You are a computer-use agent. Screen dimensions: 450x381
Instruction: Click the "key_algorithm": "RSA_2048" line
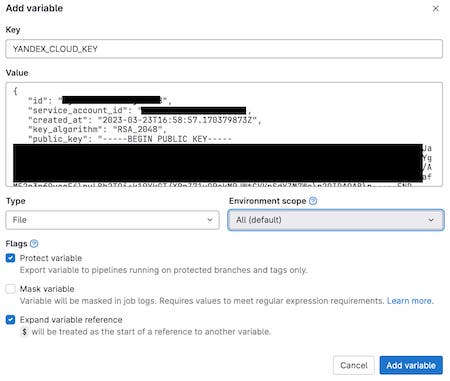97,129
